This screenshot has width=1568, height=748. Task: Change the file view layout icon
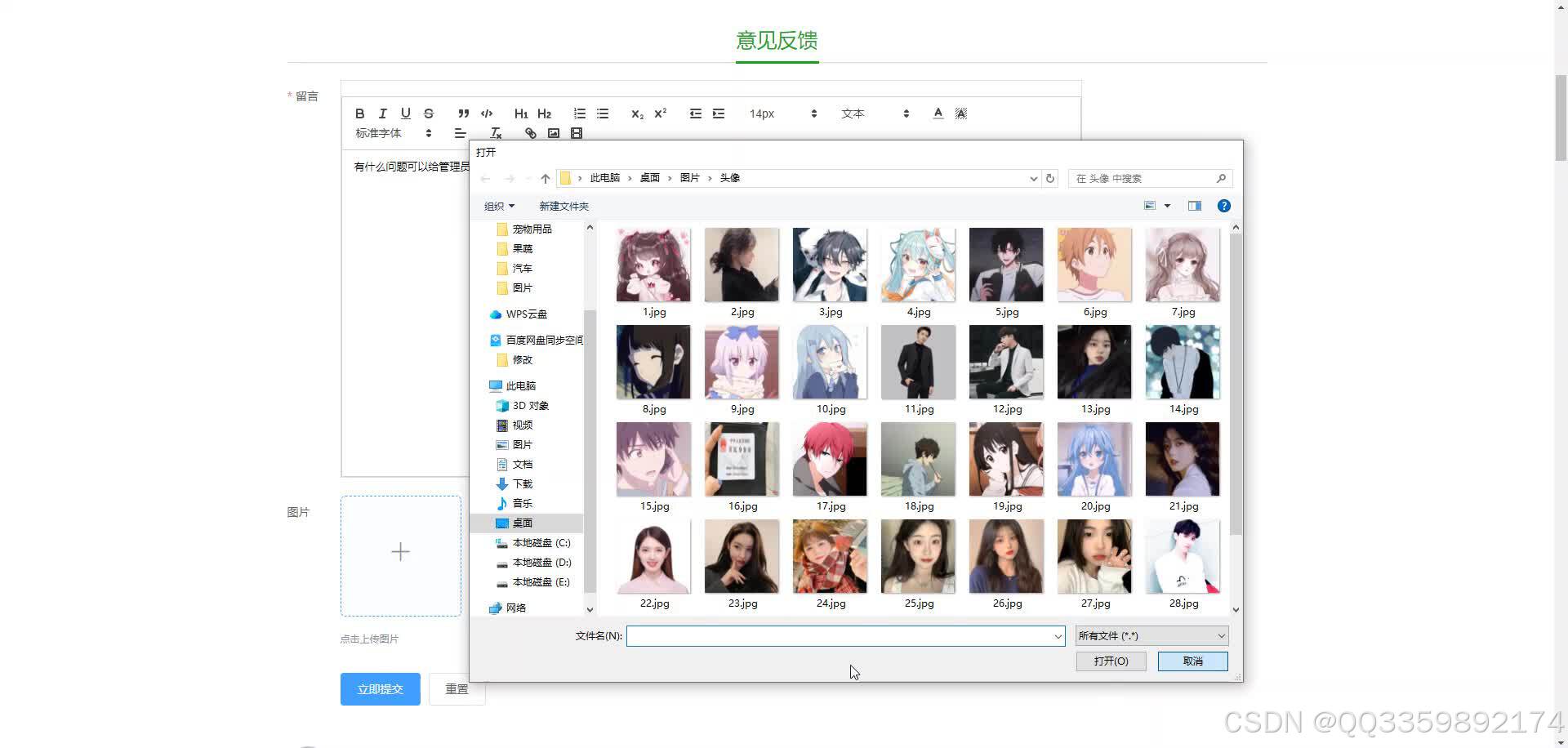coord(1150,206)
